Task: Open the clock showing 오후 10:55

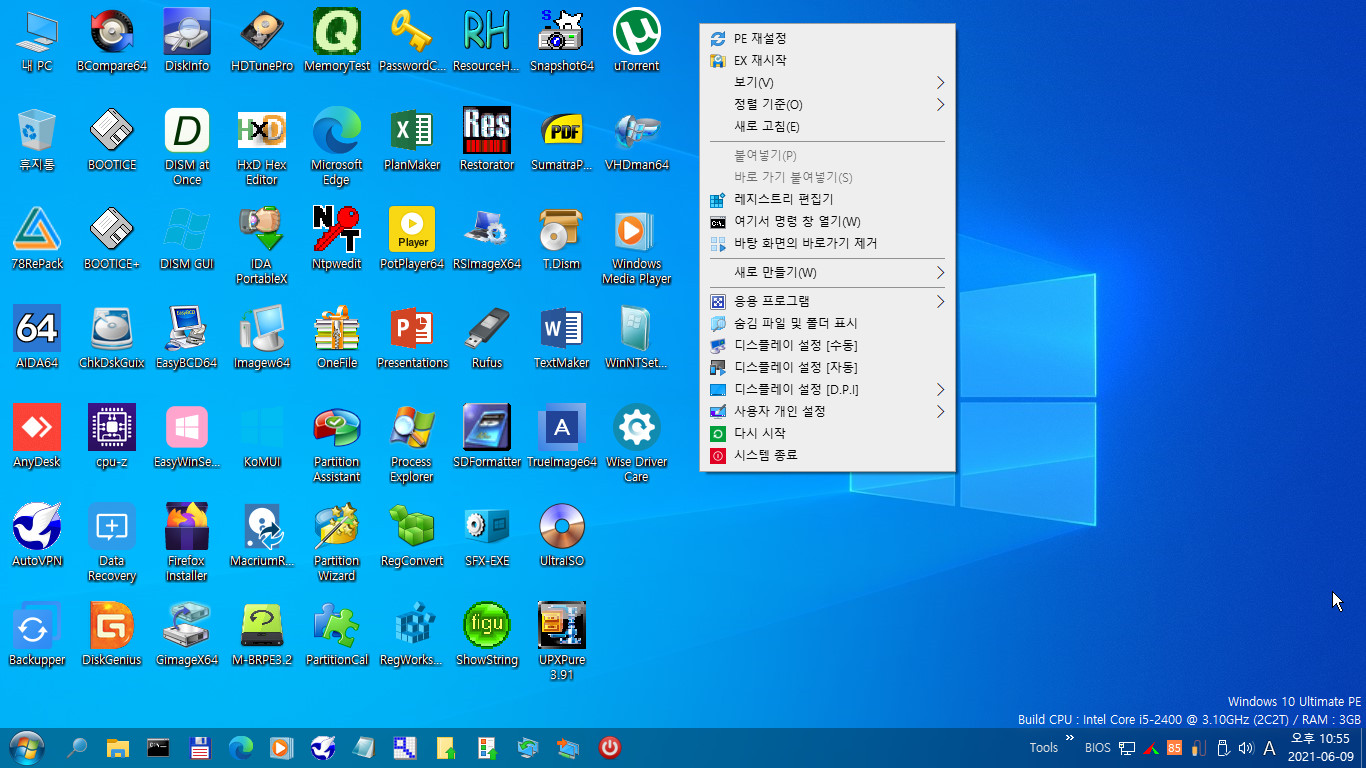Action: [1320, 747]
